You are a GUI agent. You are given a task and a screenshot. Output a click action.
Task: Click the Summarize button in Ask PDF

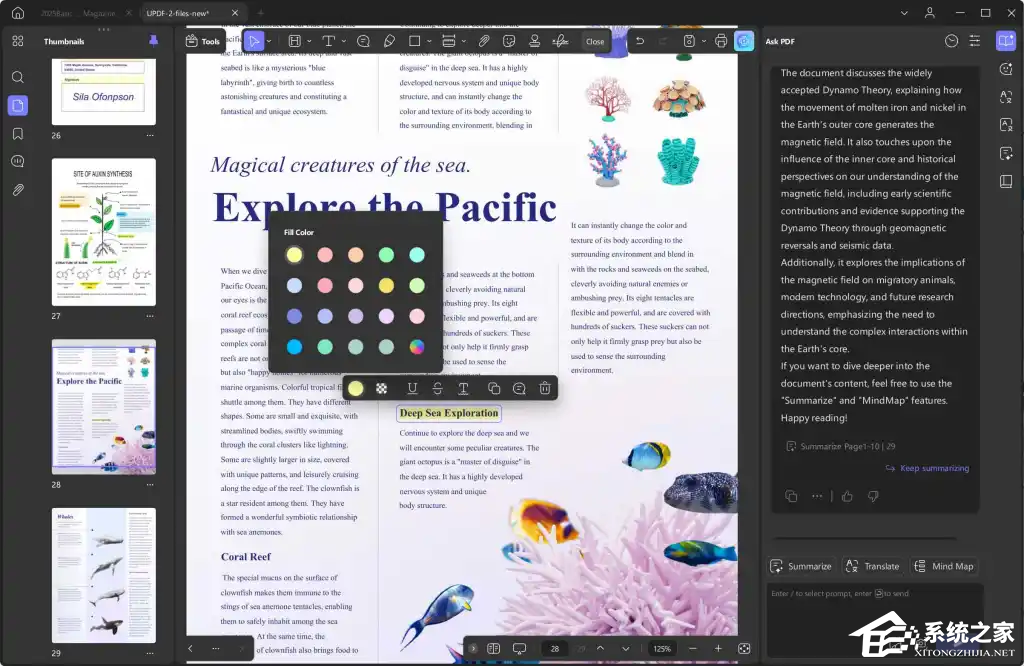pos(801,566)
